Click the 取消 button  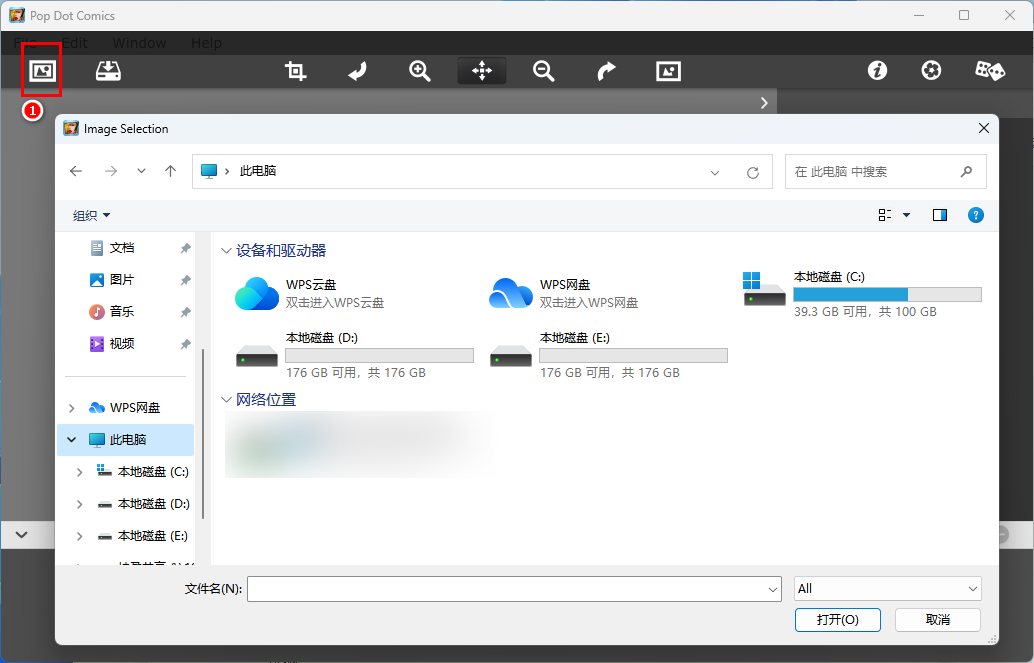938,620
